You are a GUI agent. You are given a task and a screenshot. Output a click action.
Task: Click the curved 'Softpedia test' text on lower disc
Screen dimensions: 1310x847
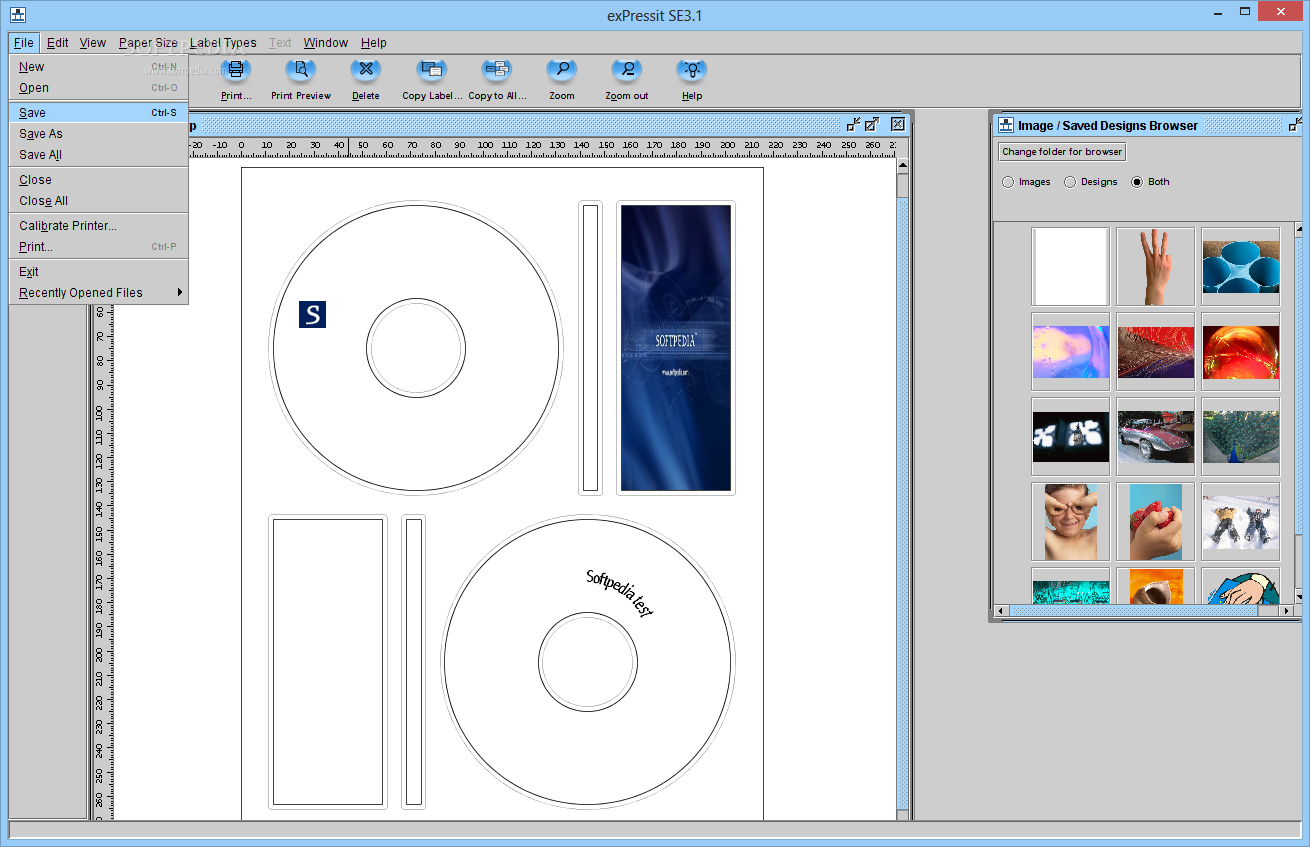point(620,593)
